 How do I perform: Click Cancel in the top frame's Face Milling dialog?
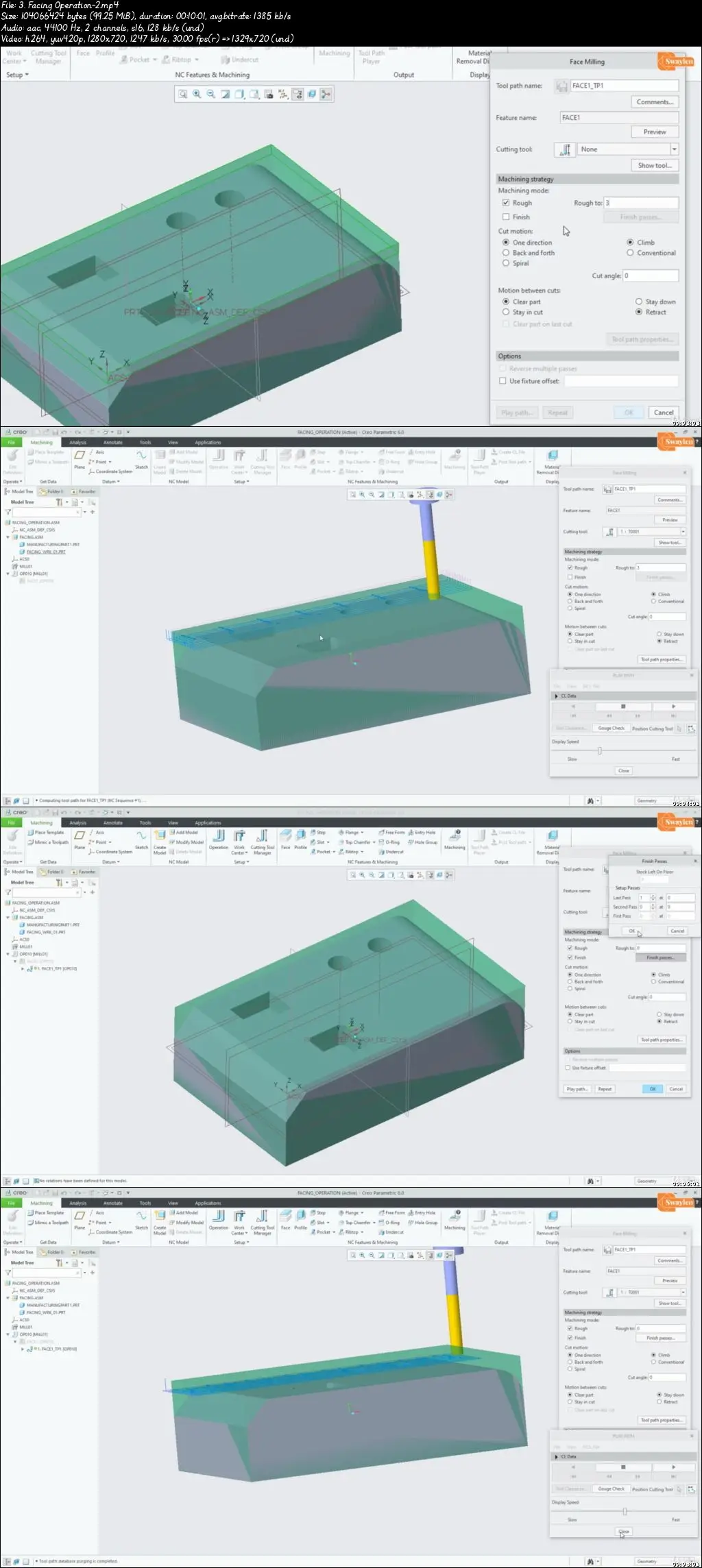tap(663, 413)
